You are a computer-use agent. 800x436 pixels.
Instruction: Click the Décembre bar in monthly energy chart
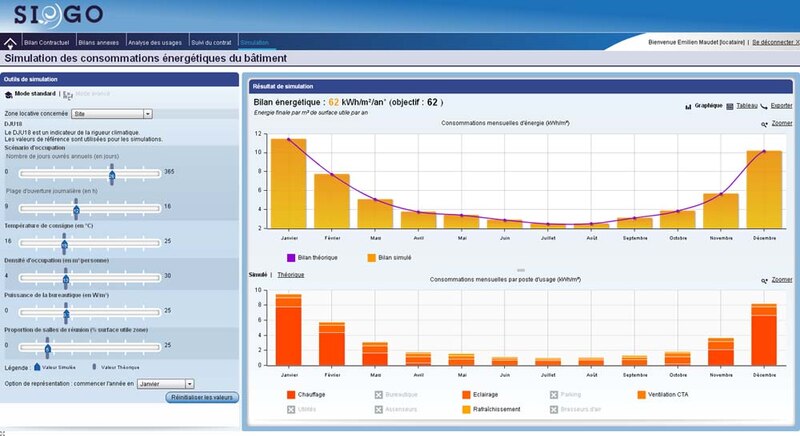point(764,189)
